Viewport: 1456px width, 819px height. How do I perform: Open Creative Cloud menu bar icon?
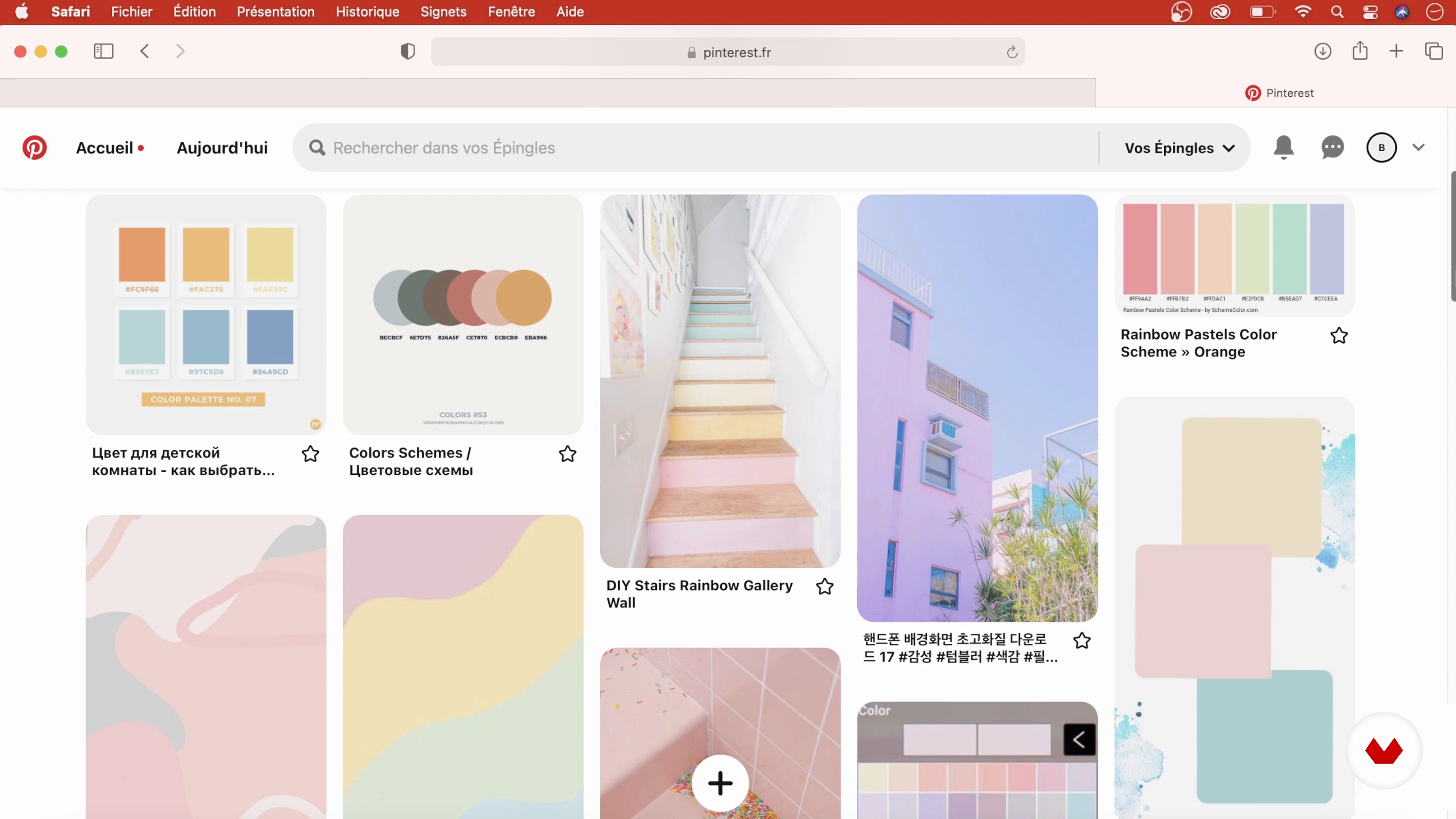tap(1220, 12)
